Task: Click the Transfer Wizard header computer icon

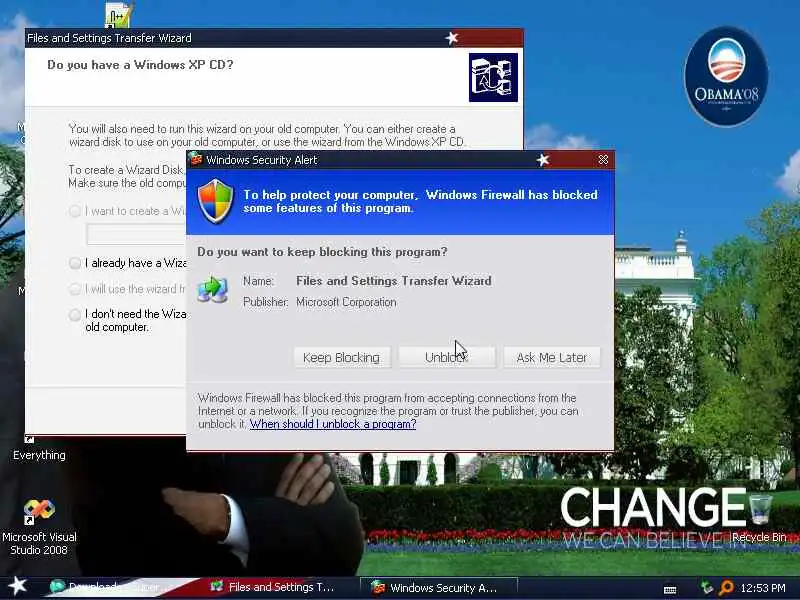Action: (x=493, y=78)
